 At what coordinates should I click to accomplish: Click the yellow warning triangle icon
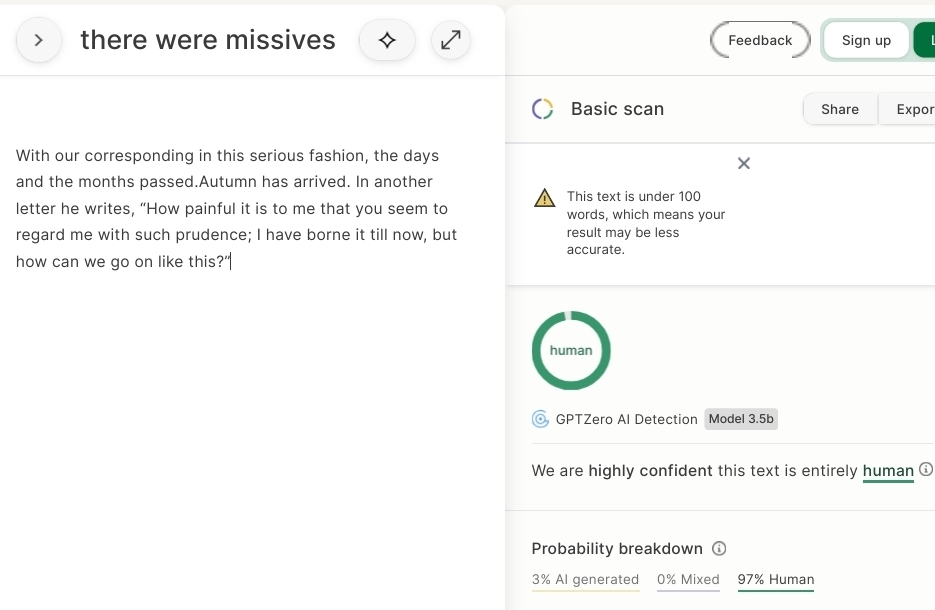click(544, 197)
